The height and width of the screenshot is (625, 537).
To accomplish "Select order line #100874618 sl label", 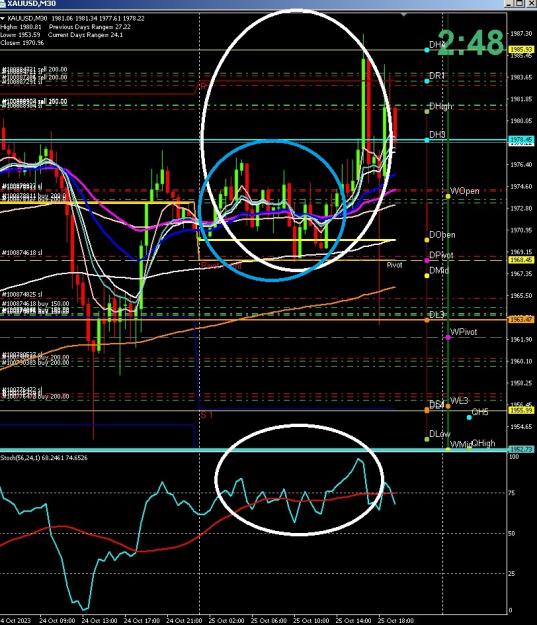I will (22, 253).
